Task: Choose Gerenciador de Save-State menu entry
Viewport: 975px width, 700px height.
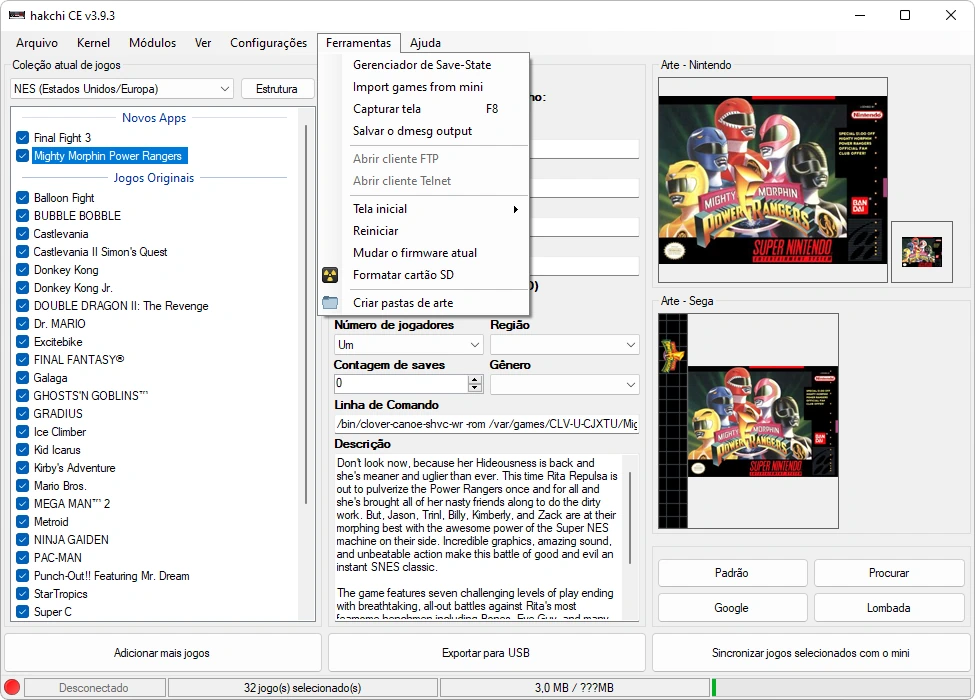Action: click(x=421, y=65)
